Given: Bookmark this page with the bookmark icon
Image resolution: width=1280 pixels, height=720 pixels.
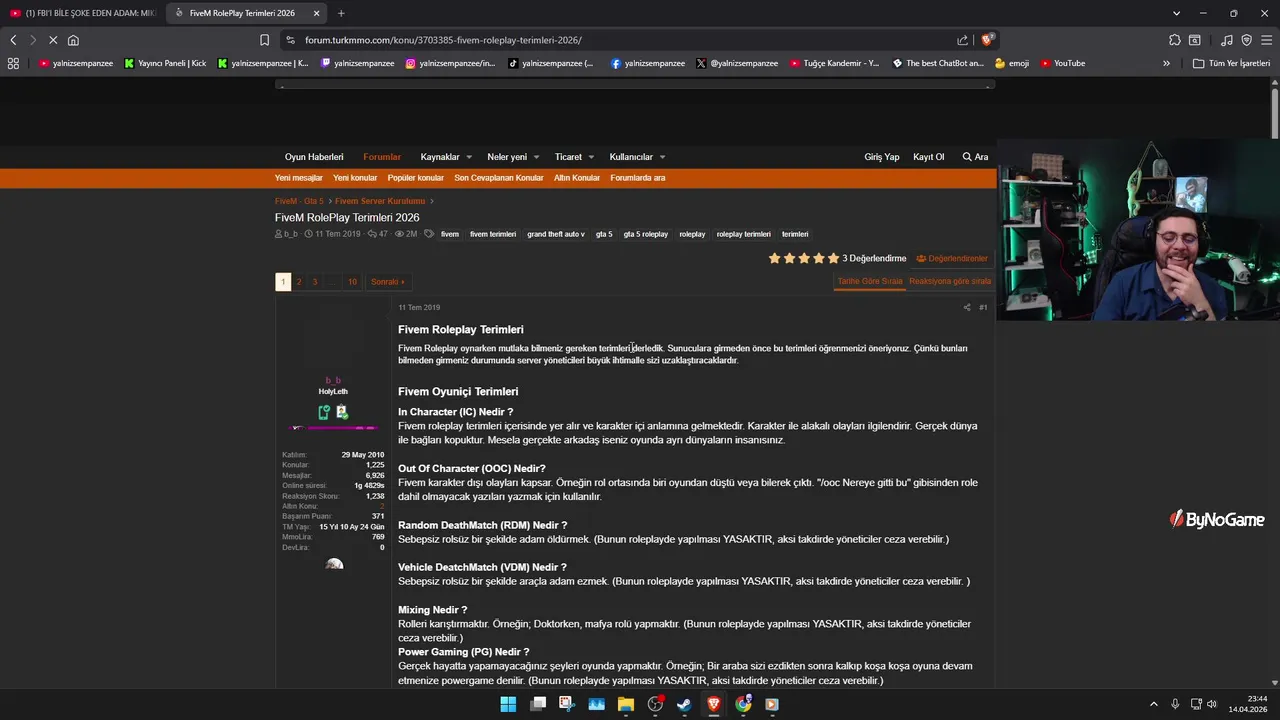Looking at the screenshot, I should pos(264,40).
